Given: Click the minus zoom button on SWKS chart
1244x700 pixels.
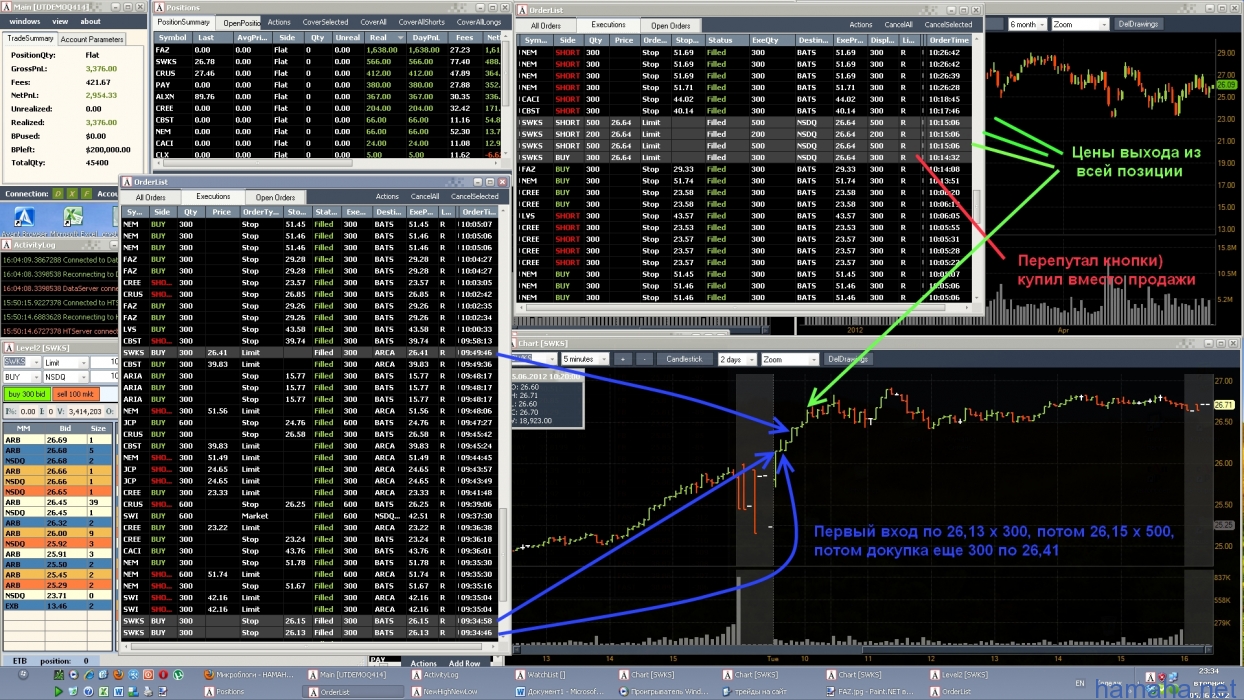Looking at the screenshot, I should (x=644, y=358).
